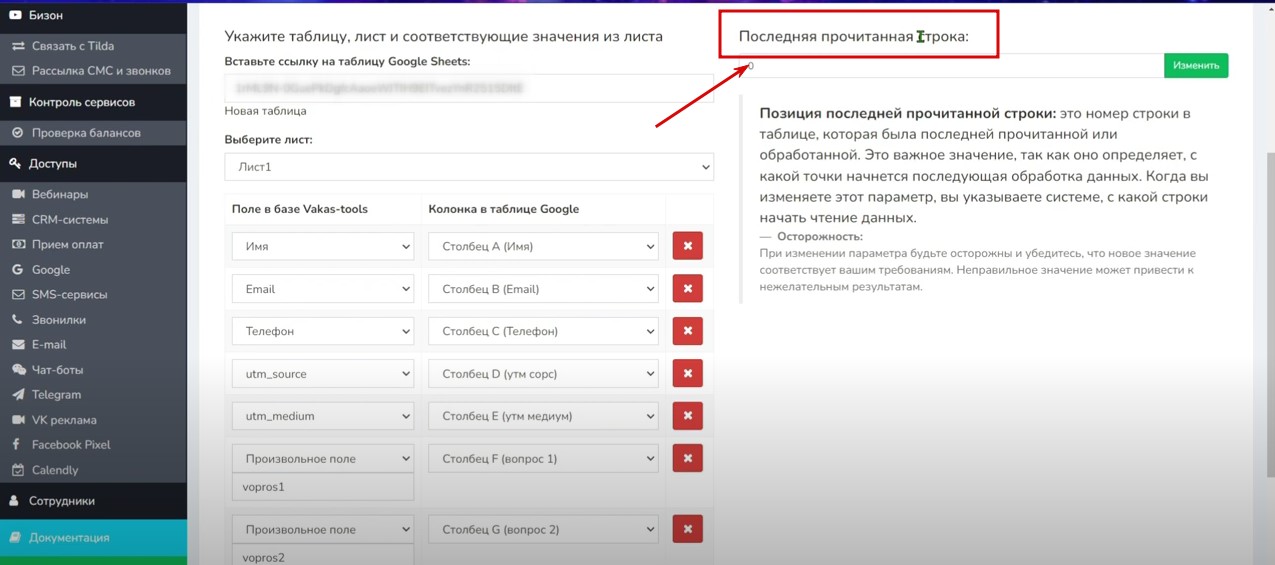Click the Google Sheets link input field
Viewport: 1275px width, 565px height.
pos(468,88)
